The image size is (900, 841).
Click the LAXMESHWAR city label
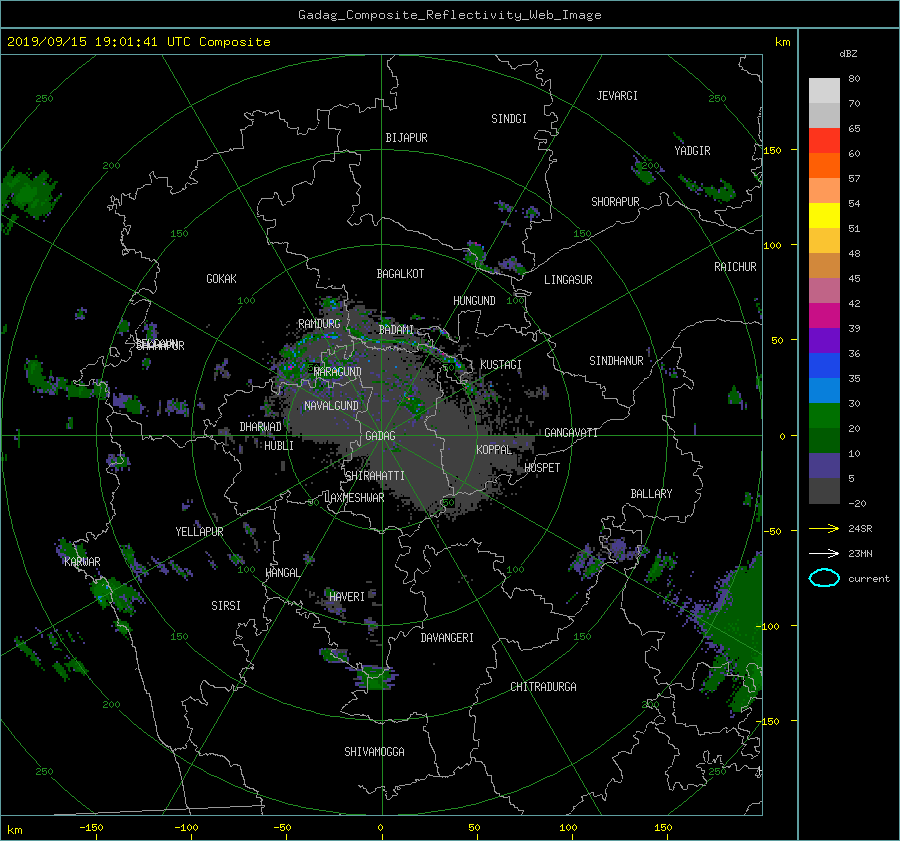[354, 498]
